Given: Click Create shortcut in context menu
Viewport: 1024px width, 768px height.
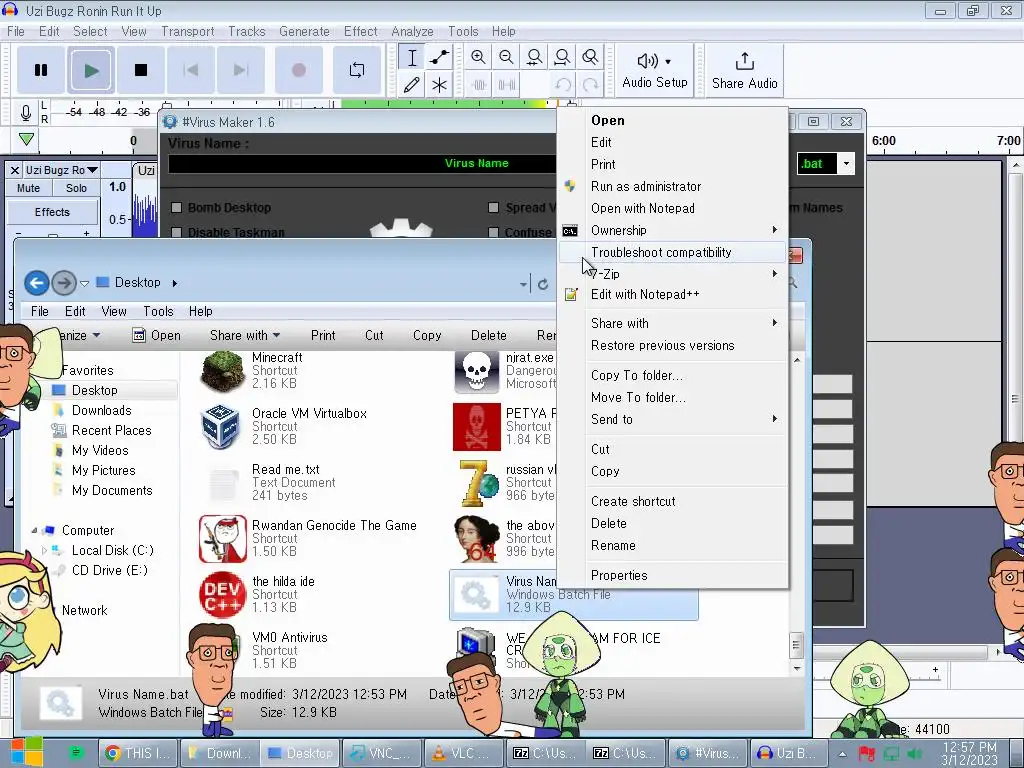Looking at the screenshot, I should (x=673, y=502).
